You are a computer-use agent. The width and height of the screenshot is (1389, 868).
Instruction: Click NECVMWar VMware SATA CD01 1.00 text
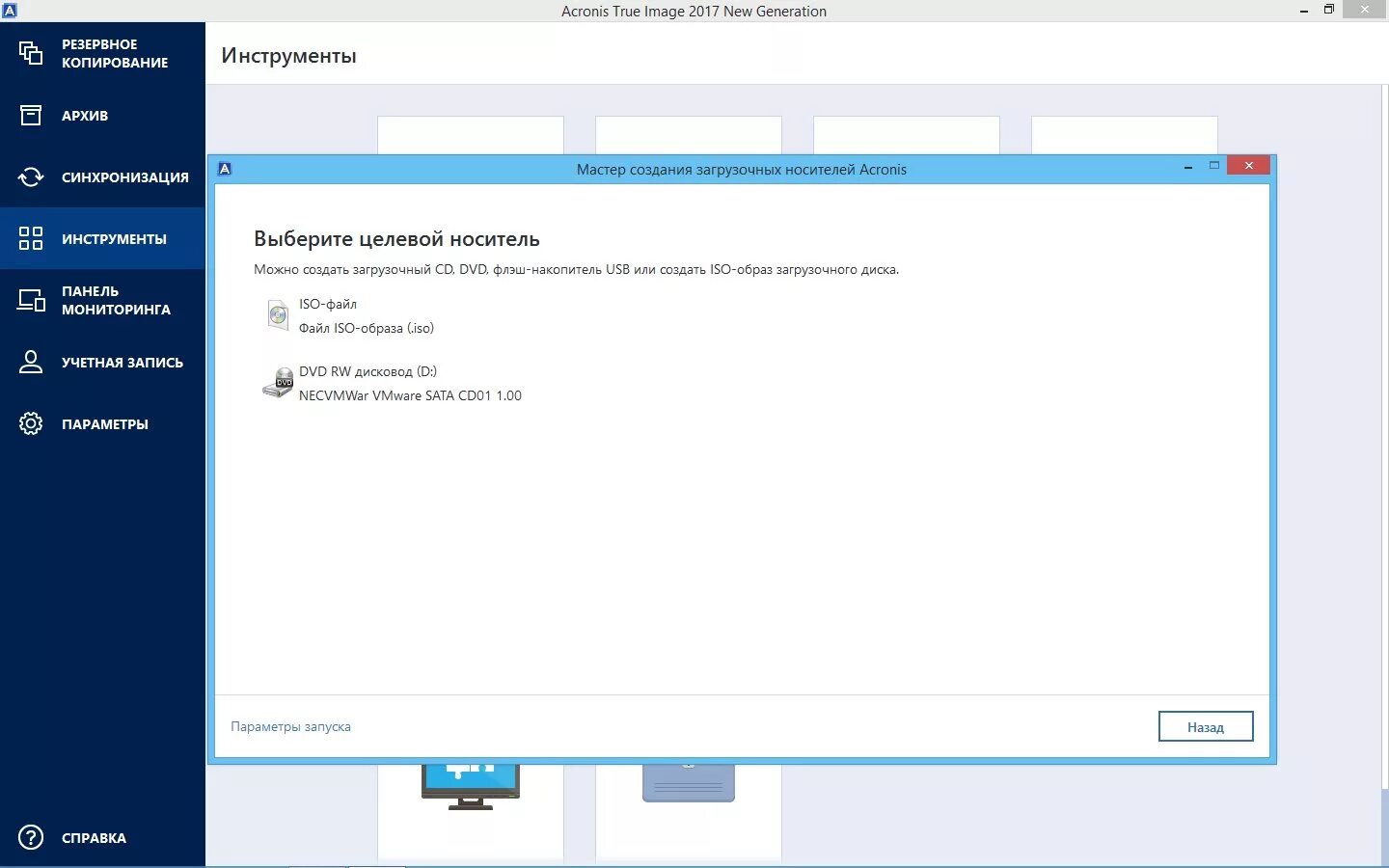tap(410, 395)
